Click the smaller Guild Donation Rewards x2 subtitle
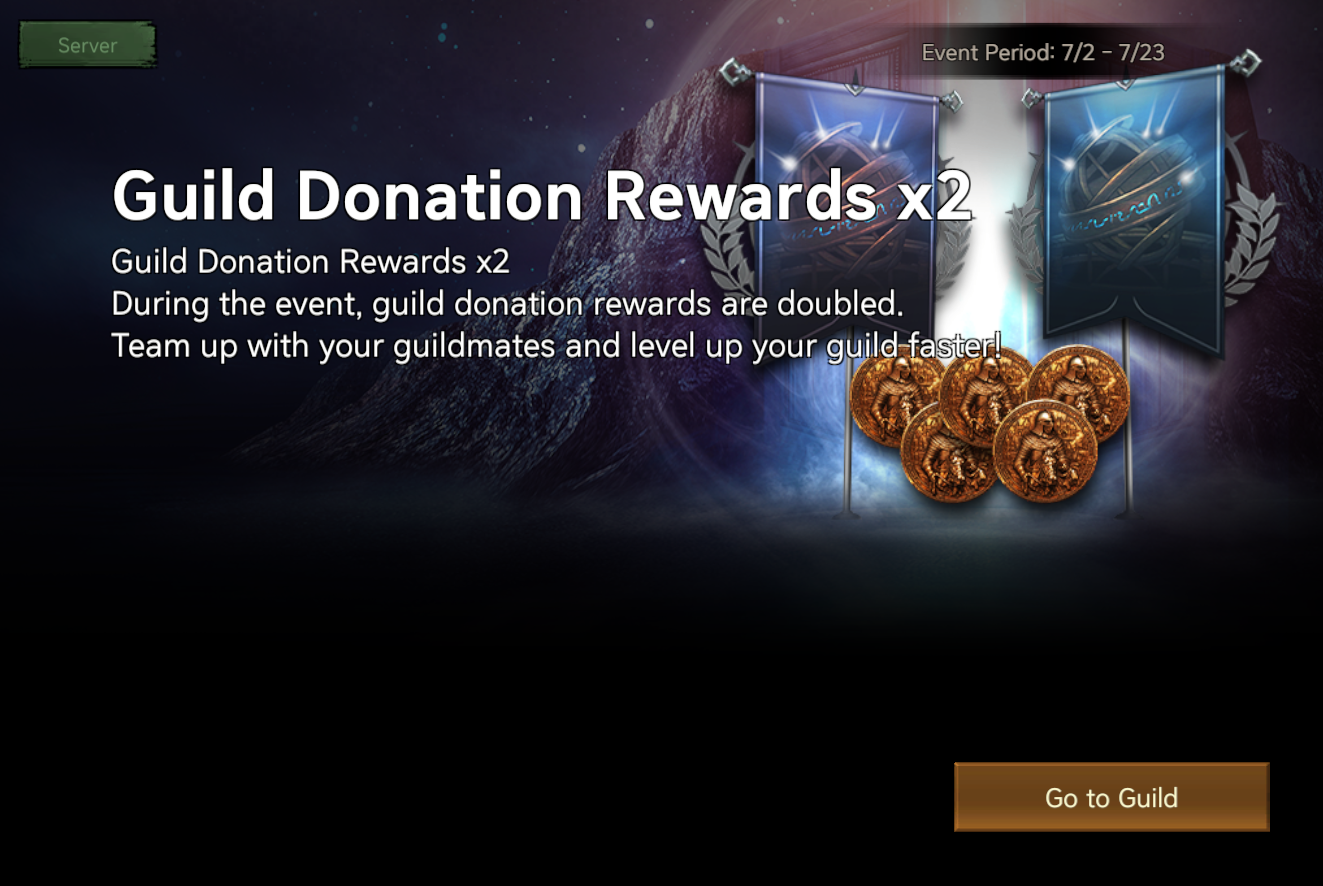The image size is (1323, 886). click(310, 262)
